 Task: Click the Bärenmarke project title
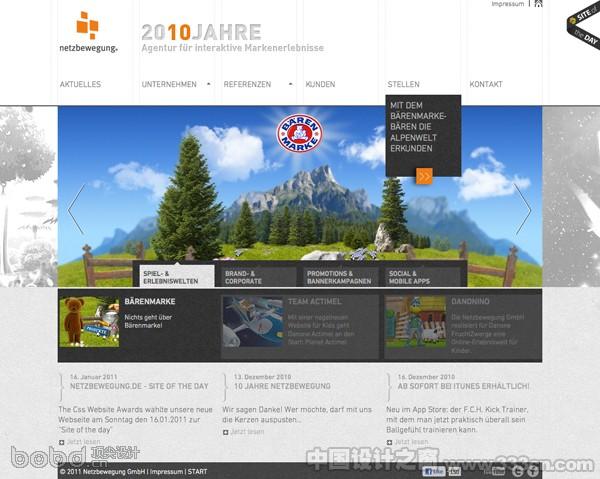pos(150,301)
